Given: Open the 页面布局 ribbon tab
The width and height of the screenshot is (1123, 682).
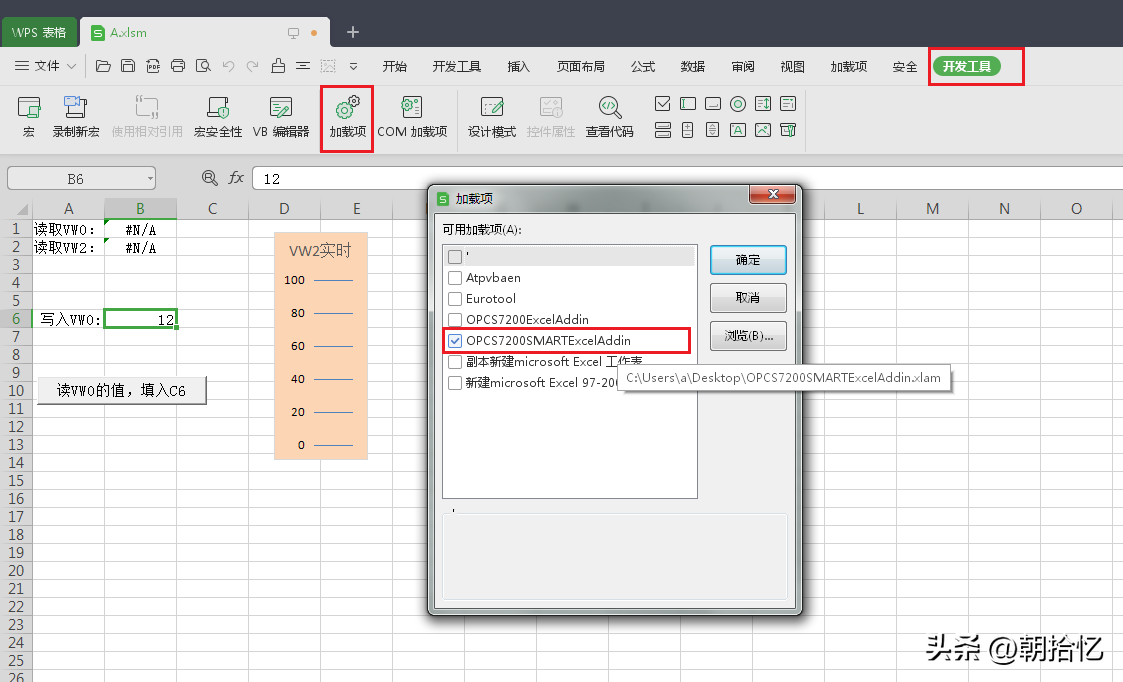Looking at the screenshot, I should tap(581, 67).
